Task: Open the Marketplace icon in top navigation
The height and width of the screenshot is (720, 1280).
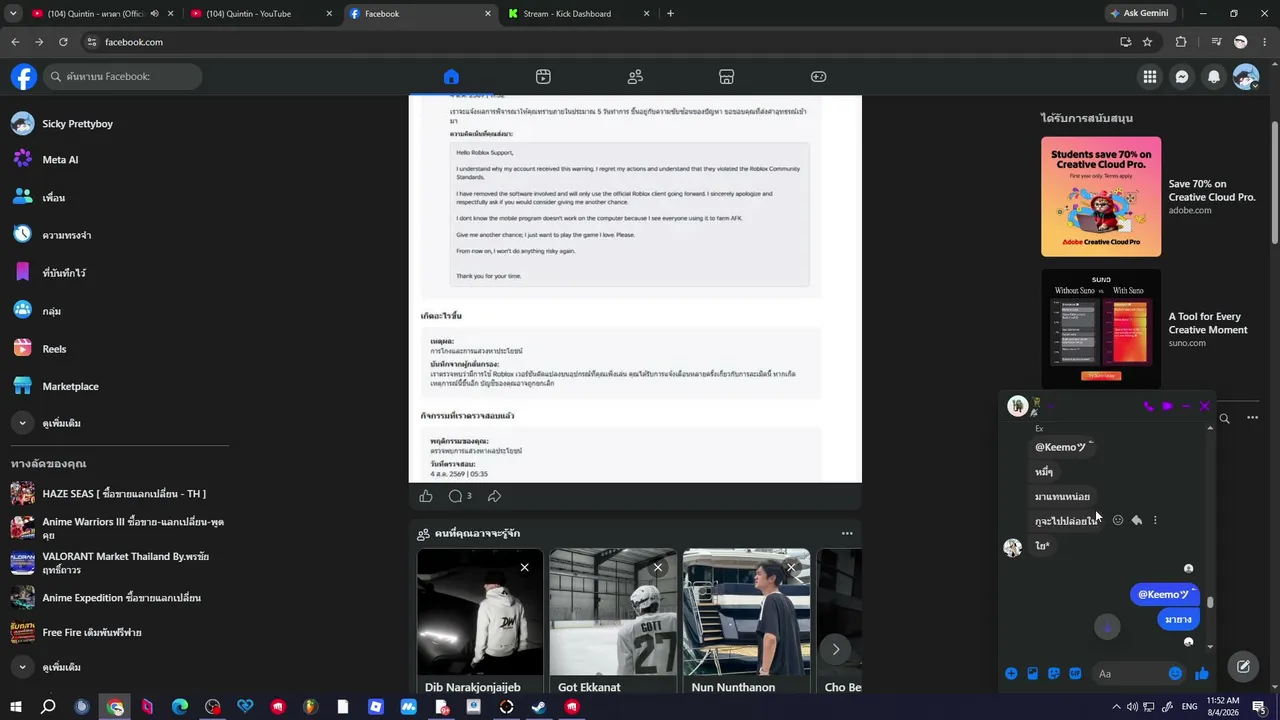Action: click(x=727, y=77)
